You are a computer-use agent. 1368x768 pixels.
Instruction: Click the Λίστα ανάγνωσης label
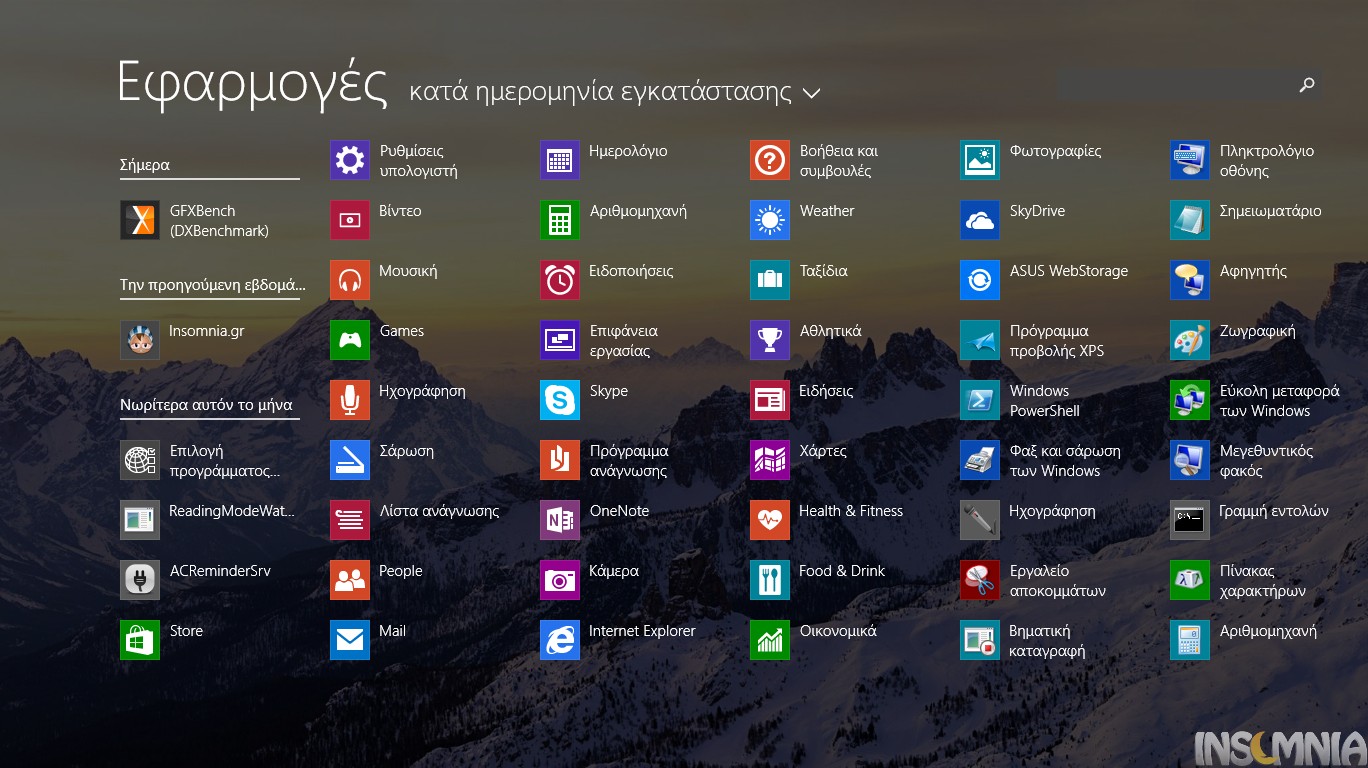(439, 511)
